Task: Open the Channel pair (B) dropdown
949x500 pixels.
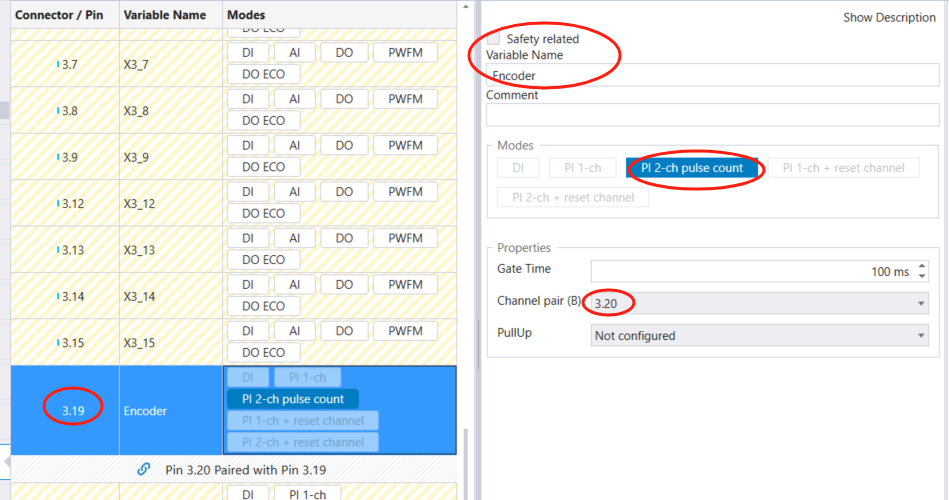Action: click(x=759, y=302)
